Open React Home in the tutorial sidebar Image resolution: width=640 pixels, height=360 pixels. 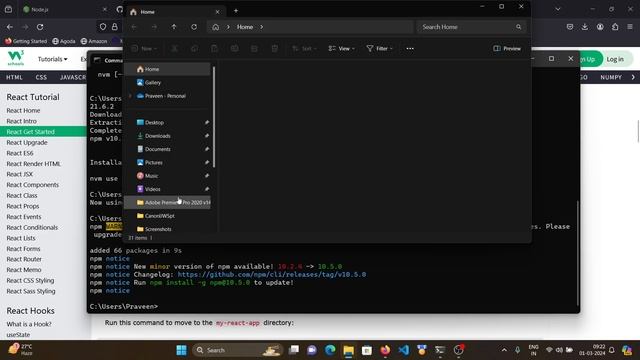(x=23, y=111)
